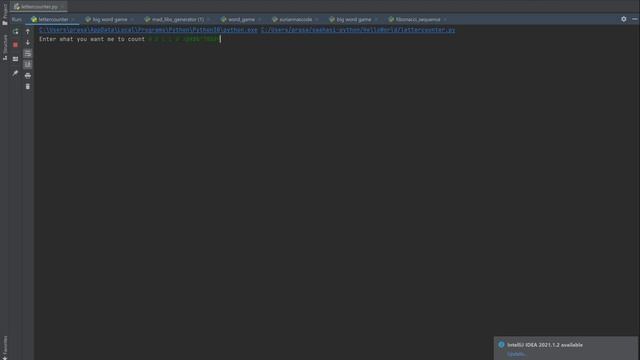This screenshot has width=640, height=360.
Task: Stop the running process (red square)
Action: [x=16, y=45]
